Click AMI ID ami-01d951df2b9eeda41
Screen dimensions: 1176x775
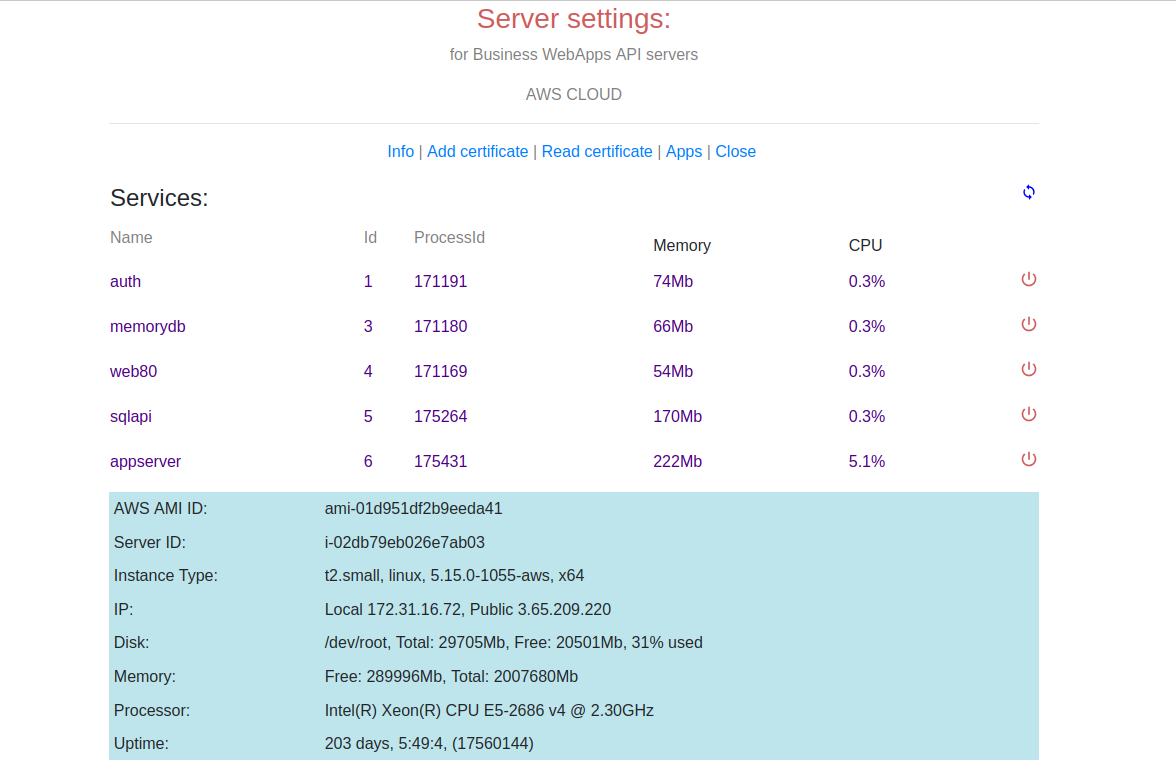tap(413, 509)
